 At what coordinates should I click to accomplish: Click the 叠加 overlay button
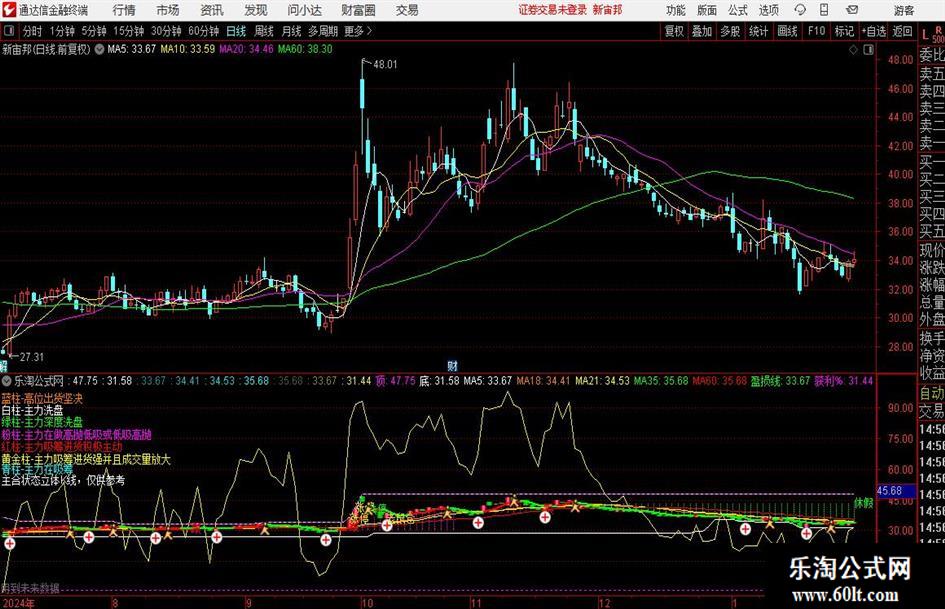(702, 31)
